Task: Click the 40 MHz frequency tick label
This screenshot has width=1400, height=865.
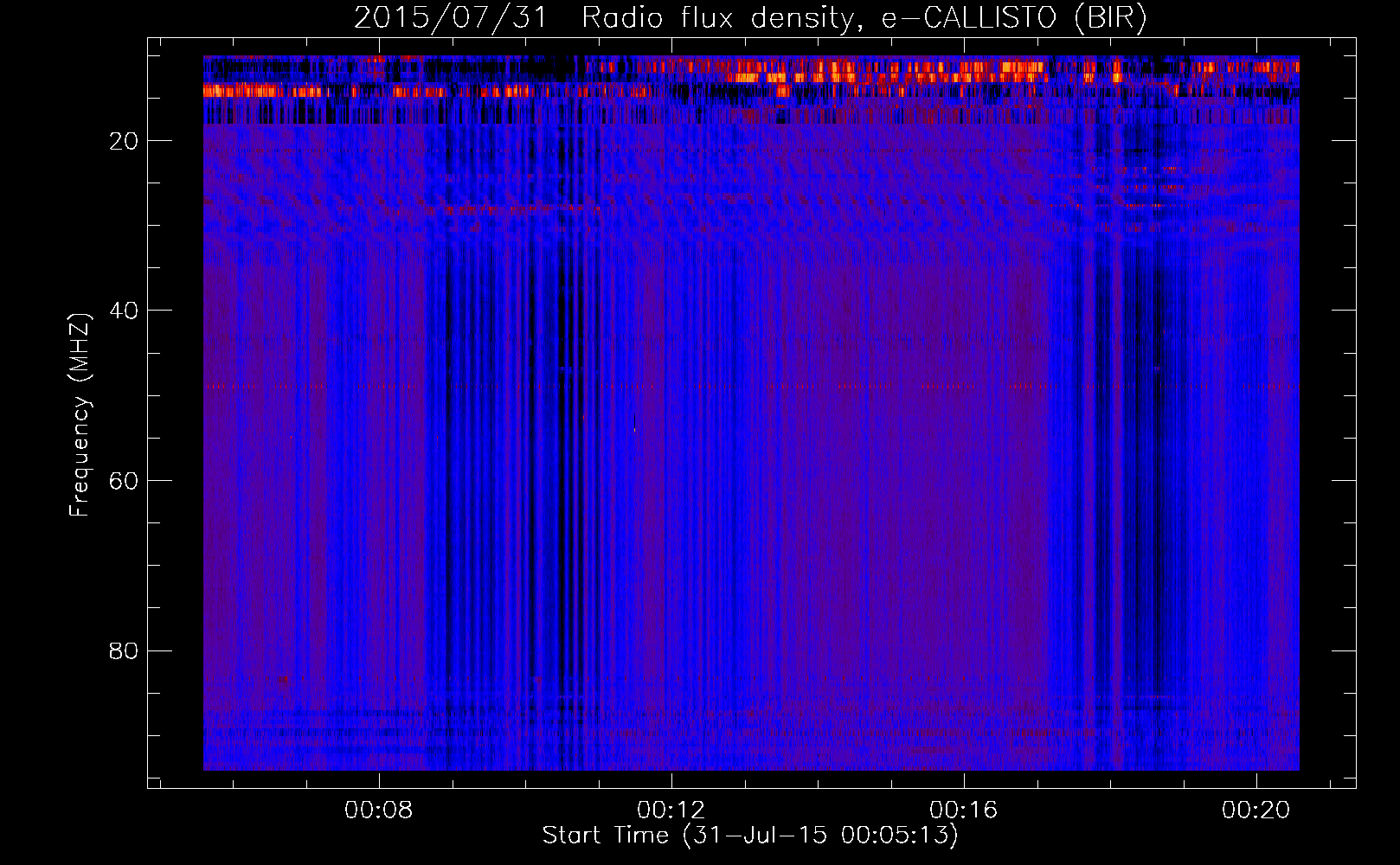Action: (124, 311)
